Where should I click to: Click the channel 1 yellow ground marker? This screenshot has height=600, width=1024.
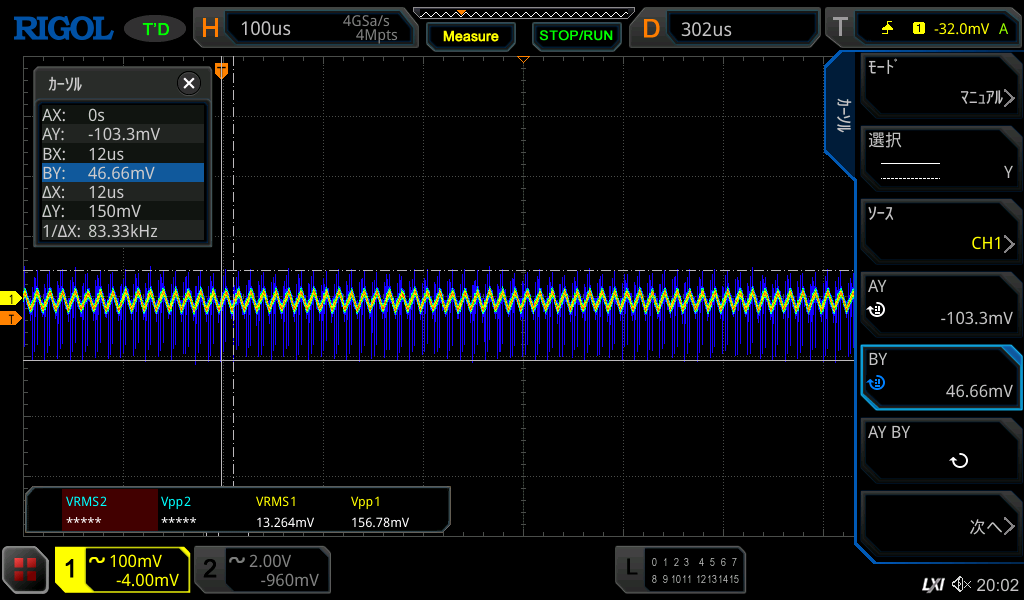coord(12,299)
